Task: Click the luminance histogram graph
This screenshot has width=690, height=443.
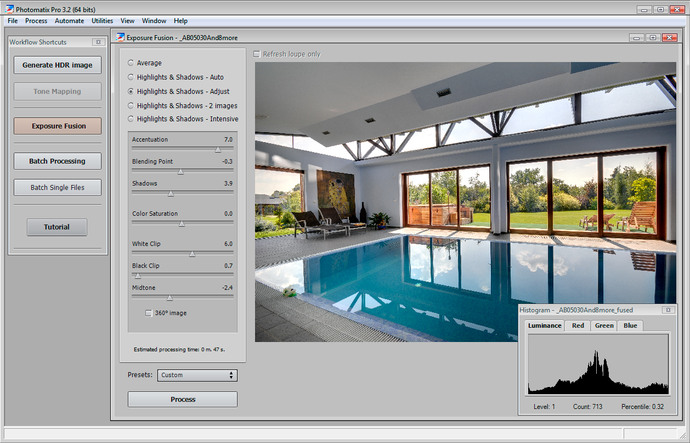Action: (x=598, y=364)
